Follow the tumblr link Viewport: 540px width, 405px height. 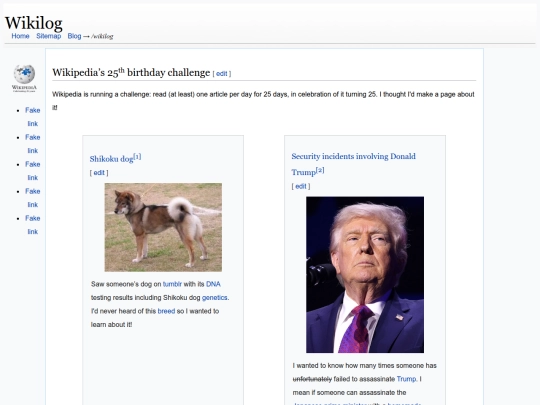tap(172, 284)
